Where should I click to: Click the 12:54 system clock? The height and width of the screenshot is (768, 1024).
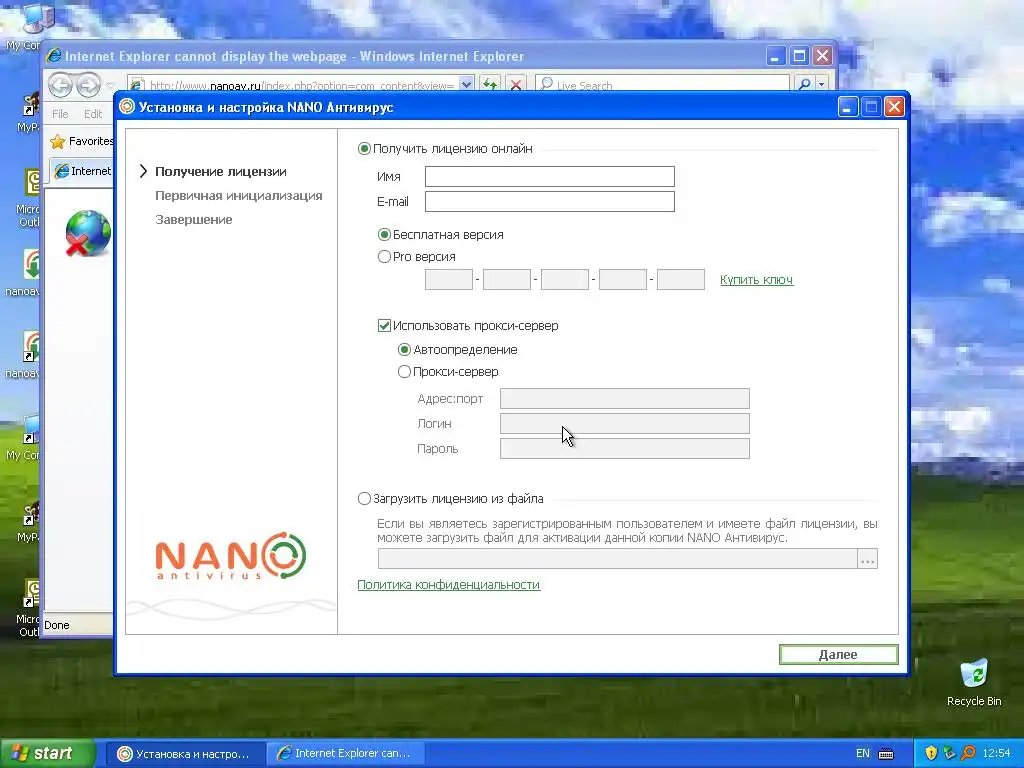point(996,754)
